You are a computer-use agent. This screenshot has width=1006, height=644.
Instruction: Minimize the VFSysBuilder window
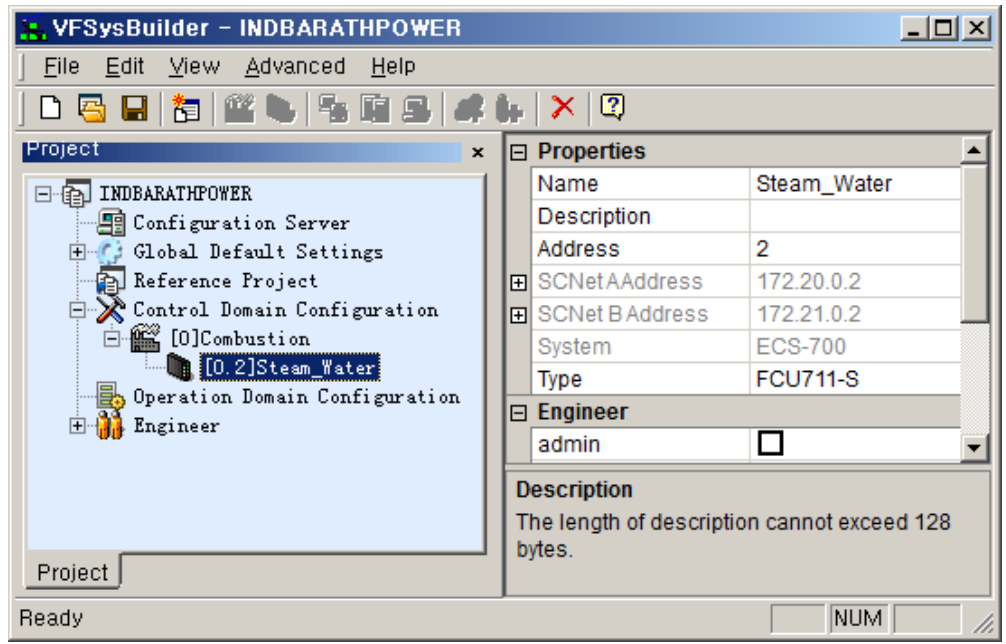click(x=915, y=29)
